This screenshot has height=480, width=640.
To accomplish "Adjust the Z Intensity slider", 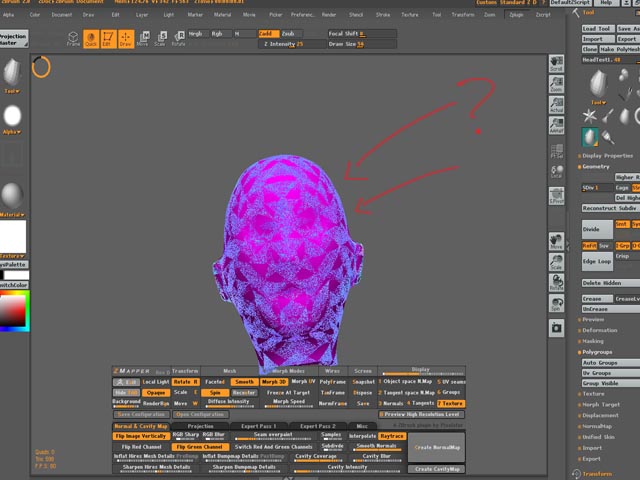I will click(293, 44).
